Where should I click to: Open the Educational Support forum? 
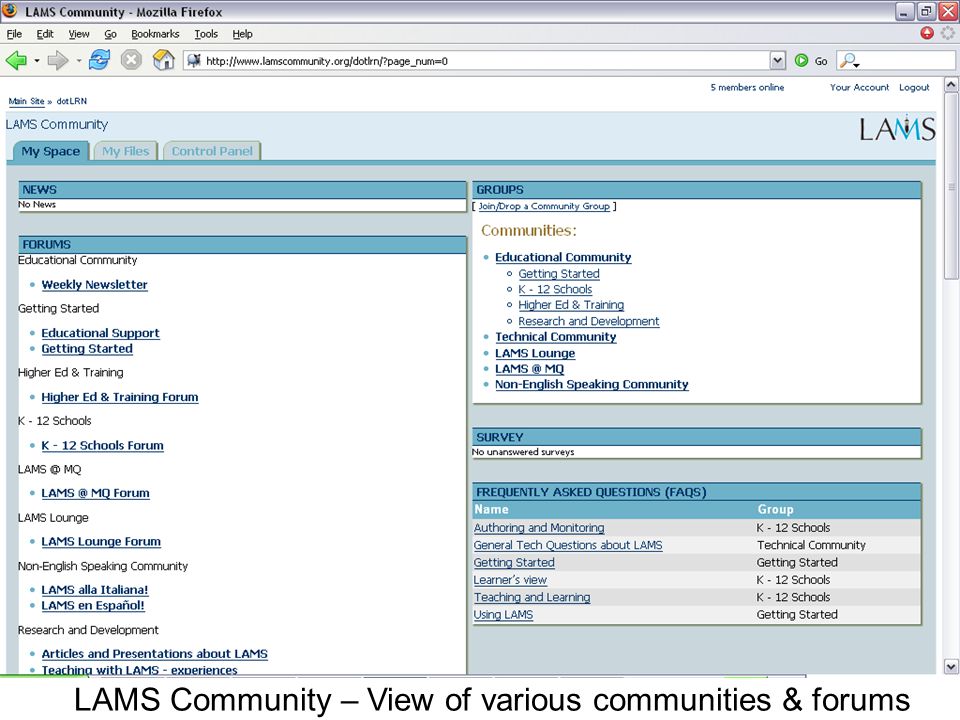(x=100, y=333)
